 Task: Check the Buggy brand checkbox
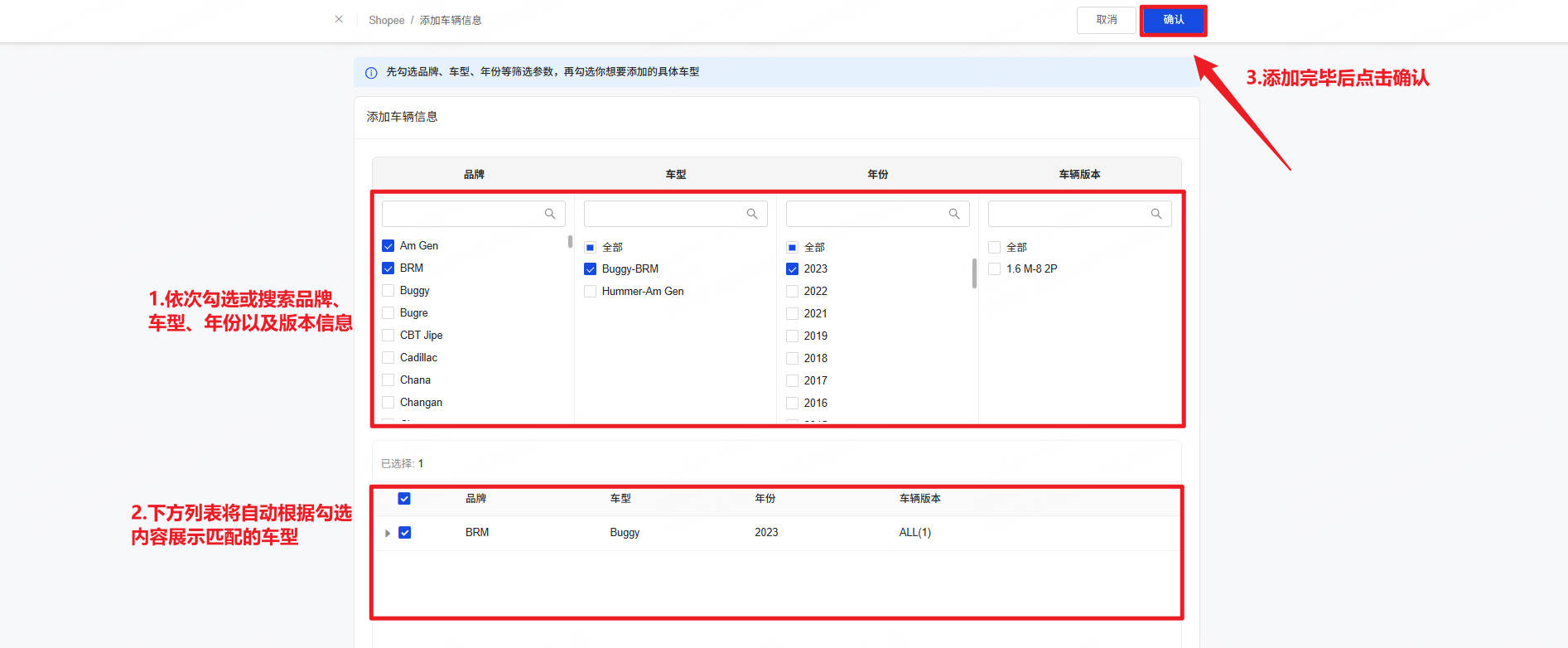coord(388,291)
